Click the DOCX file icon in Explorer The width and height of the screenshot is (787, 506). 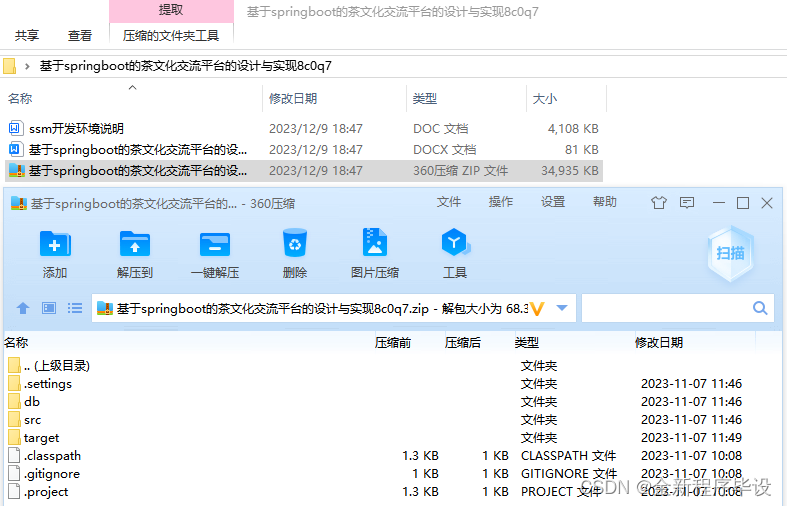pyautogui.click(x=15, y=149)
